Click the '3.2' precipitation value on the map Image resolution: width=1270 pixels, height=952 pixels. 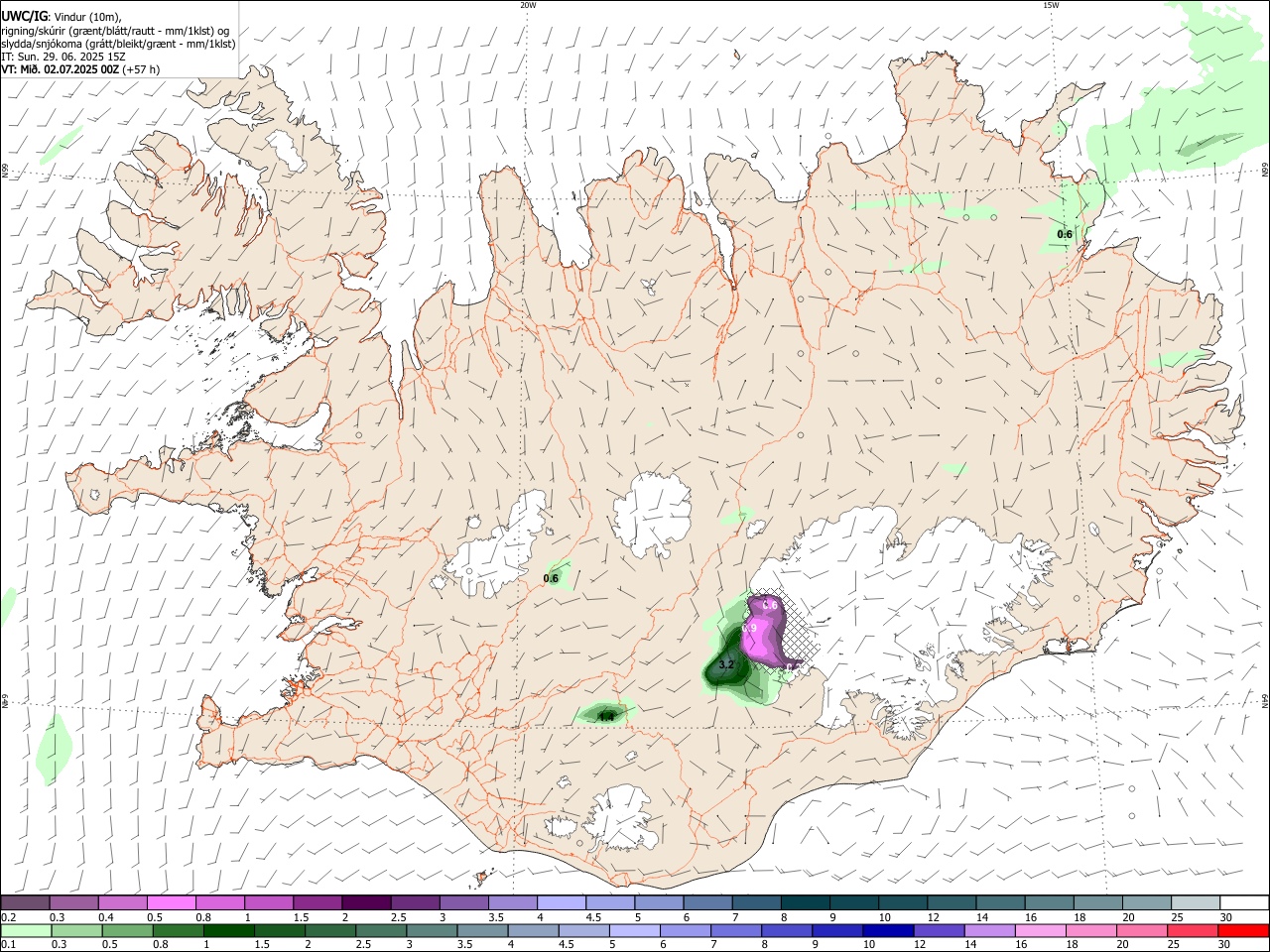click(726, 664)
